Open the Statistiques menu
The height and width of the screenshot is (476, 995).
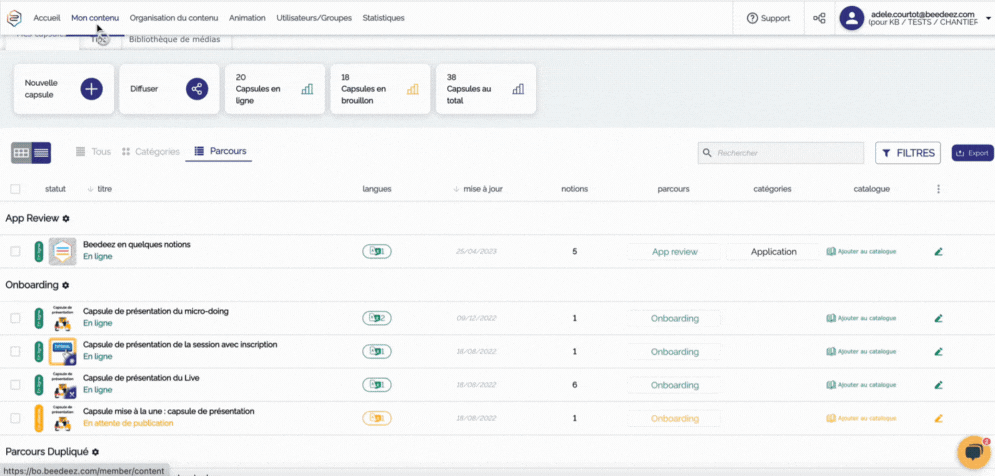[x=383, y=18]
